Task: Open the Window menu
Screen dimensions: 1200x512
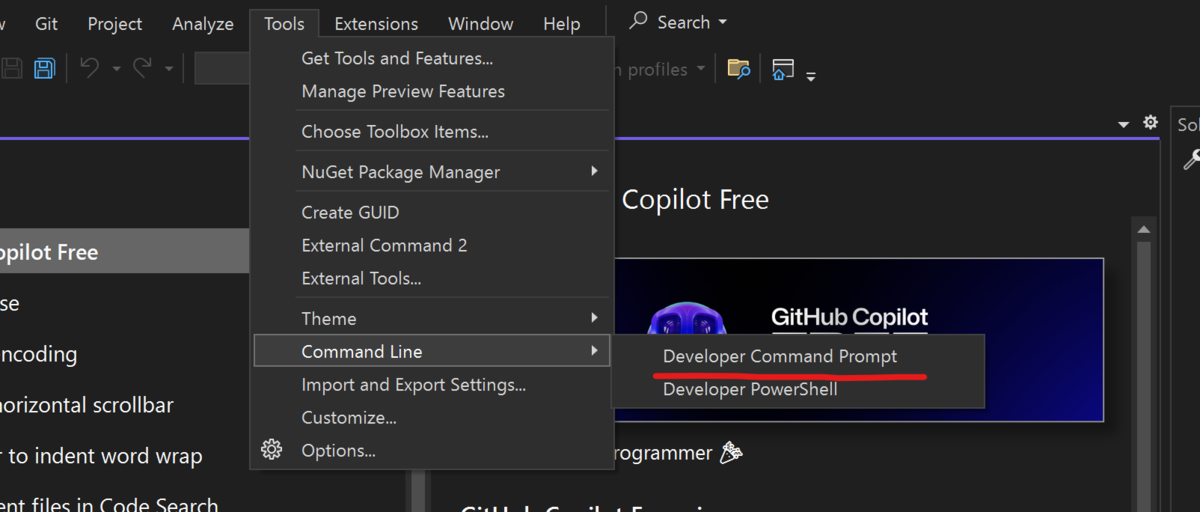Action: [481, 23]
